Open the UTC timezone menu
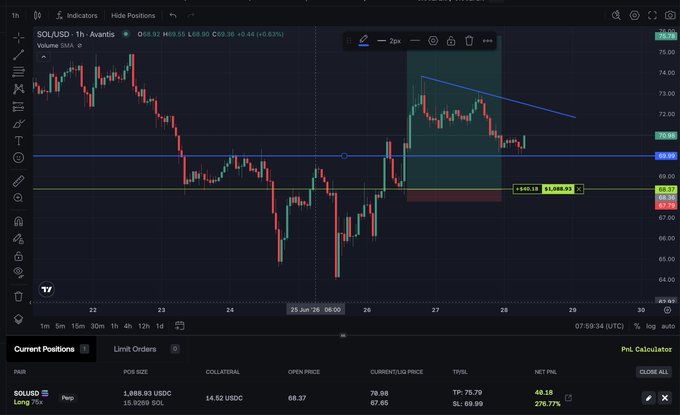Viewport: 680px width, 415px height. tap(599, 326)
